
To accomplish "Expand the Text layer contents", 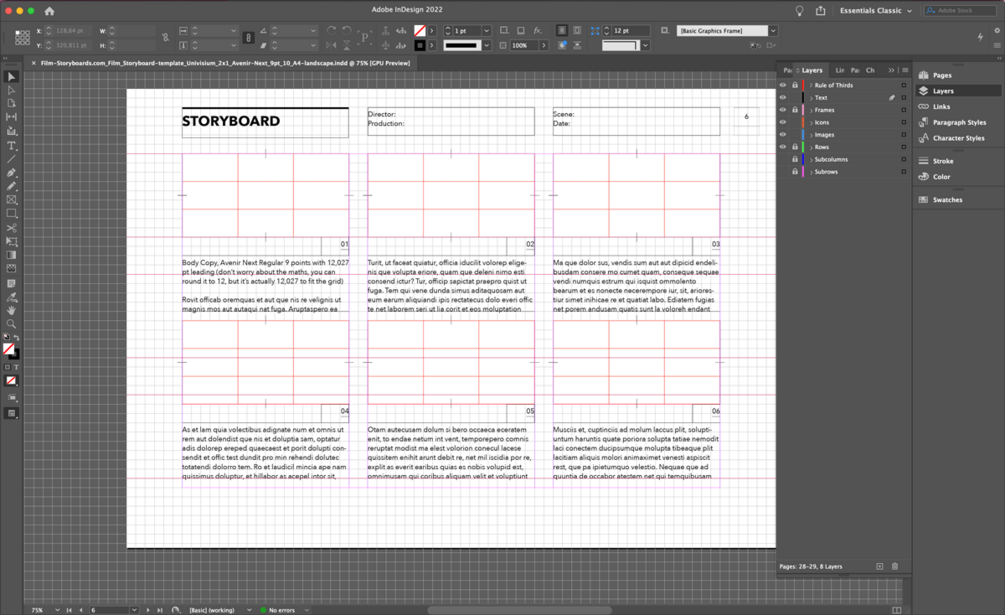I will click(x=811, y=97).
